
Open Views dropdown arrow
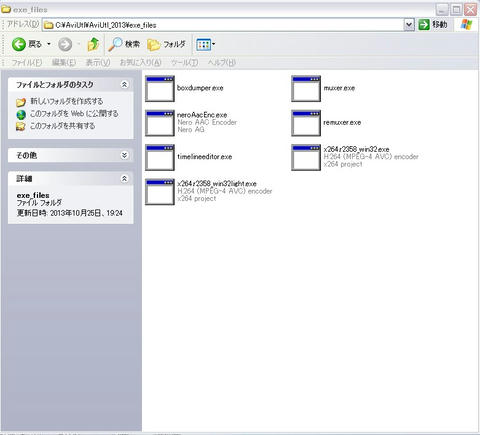[214, 44]
